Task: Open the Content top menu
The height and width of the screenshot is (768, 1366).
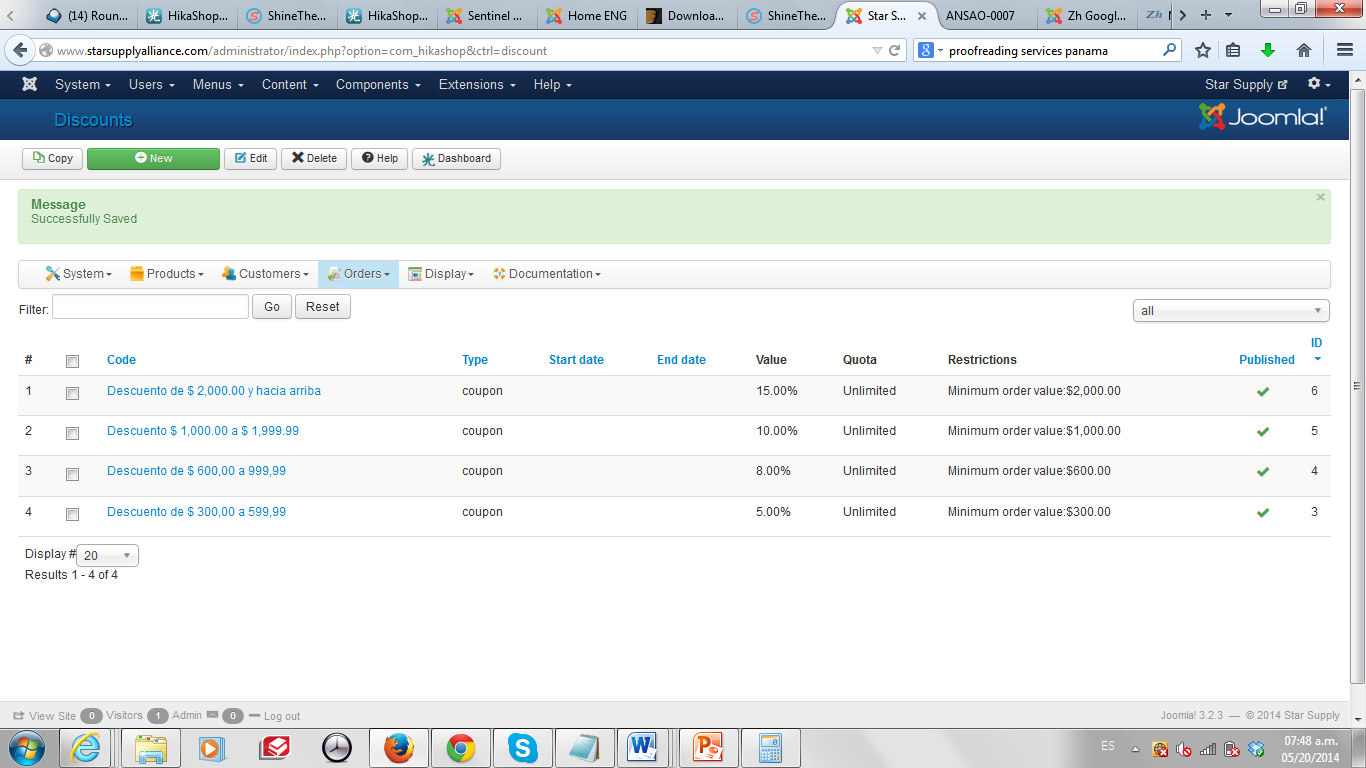Action: (x=290, y=85)
